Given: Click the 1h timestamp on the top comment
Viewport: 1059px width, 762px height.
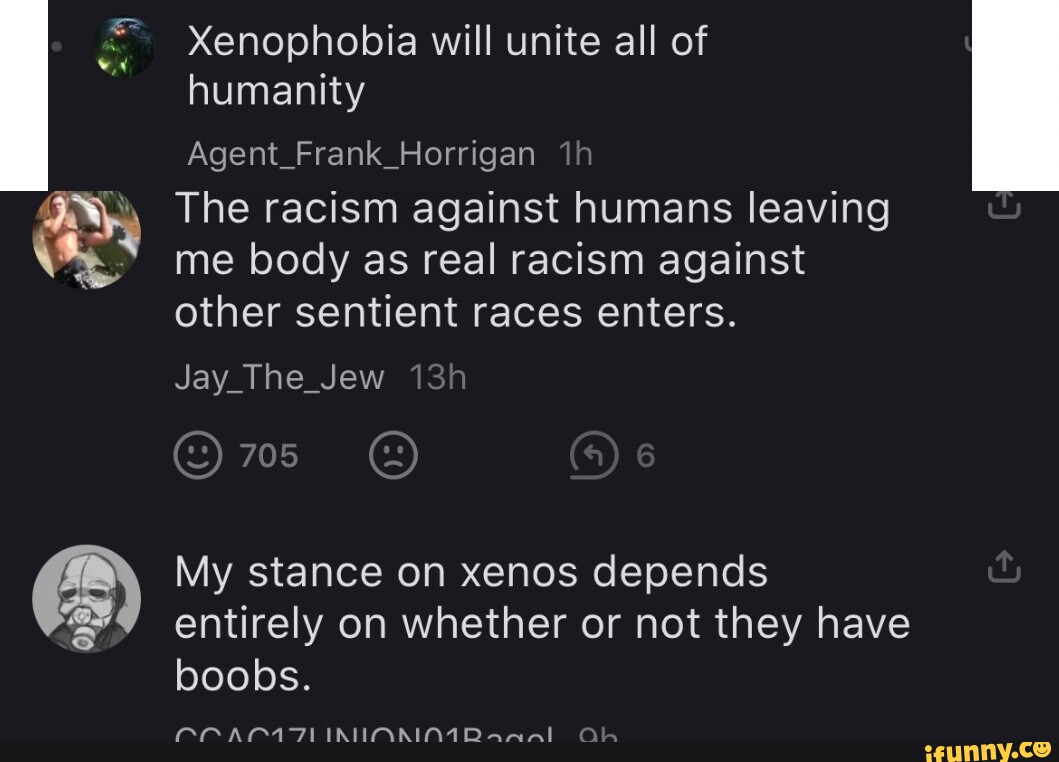Looking at the screenshot, I should [577, 155].
